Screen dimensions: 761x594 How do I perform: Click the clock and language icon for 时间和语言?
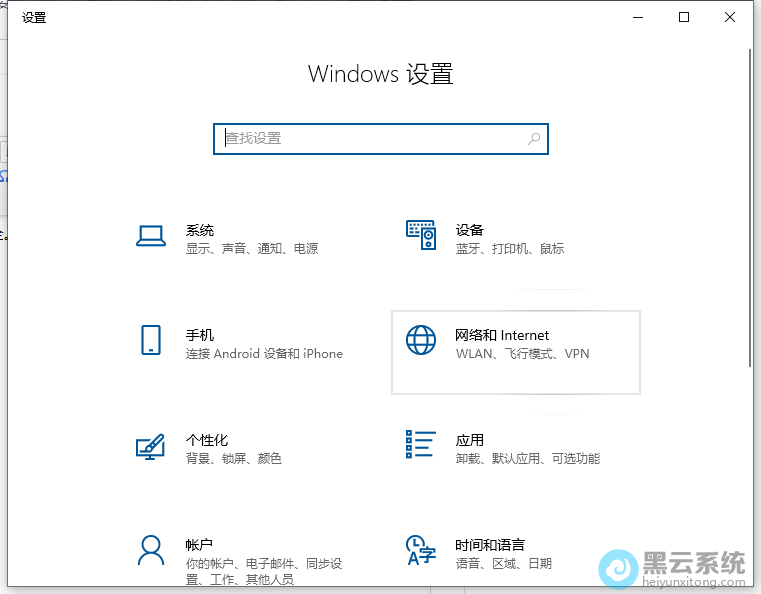pos(421,550)
